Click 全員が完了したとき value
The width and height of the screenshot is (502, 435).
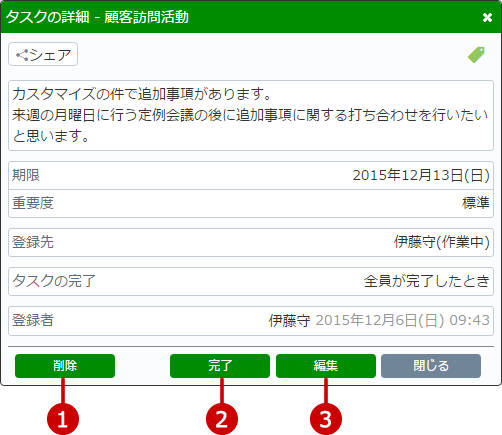(427, 281)
